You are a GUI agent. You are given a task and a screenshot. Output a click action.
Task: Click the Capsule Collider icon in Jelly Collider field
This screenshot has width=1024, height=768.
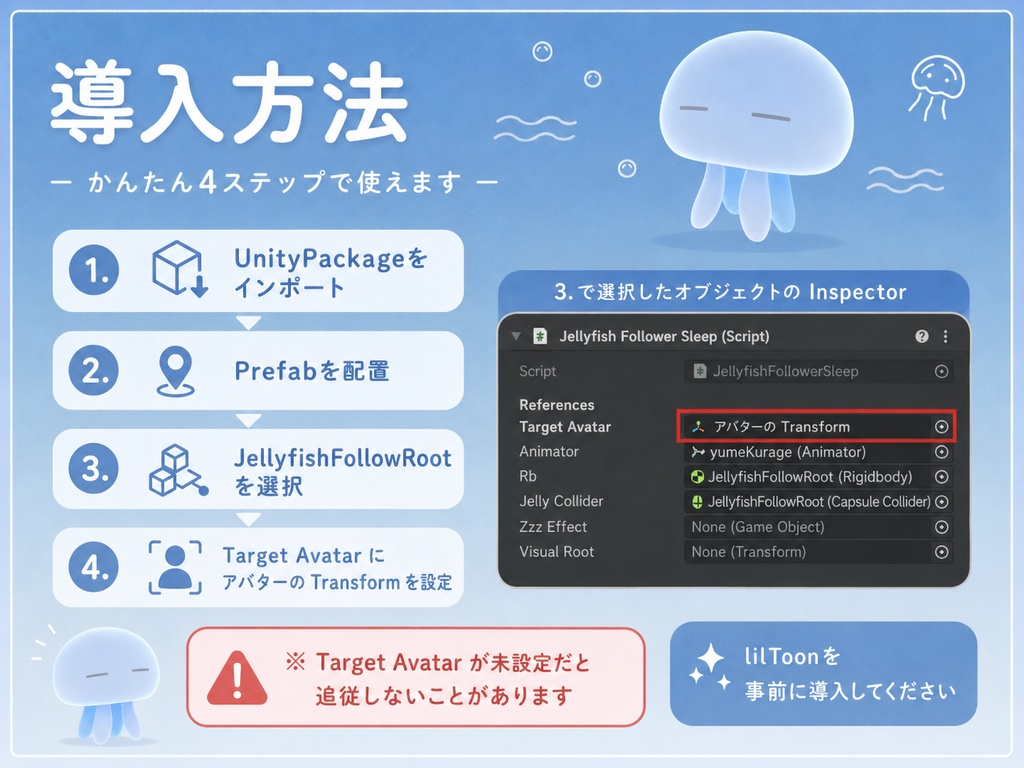[x=697, y=502]
